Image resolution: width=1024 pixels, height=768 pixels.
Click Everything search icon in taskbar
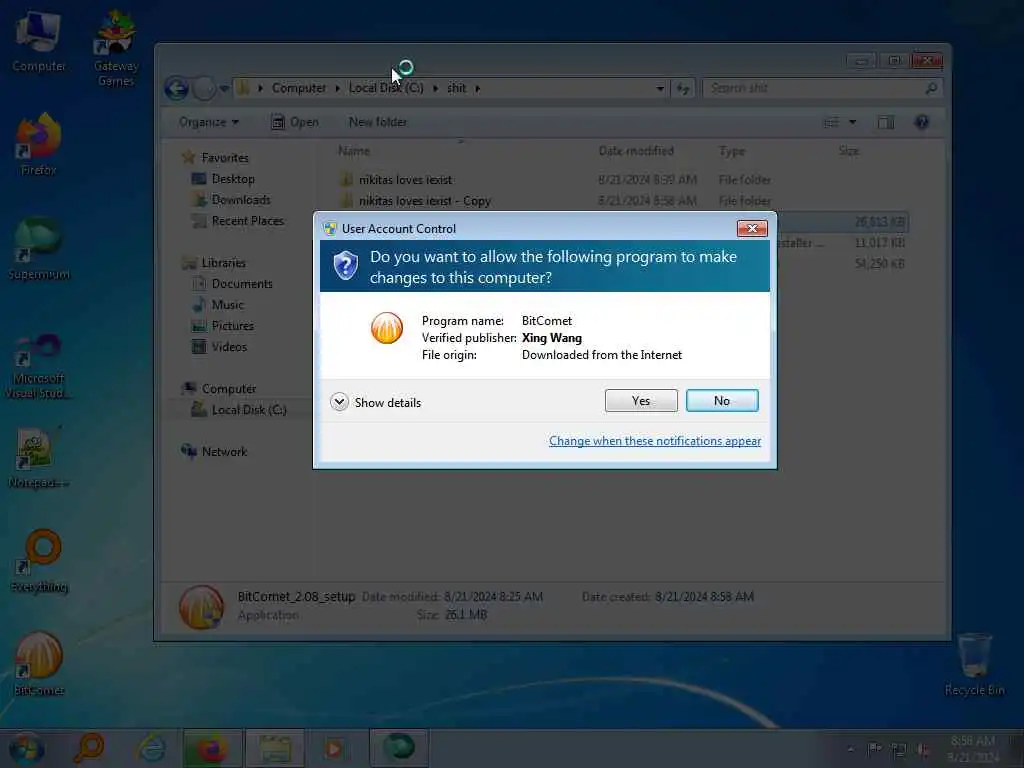pos(88,748)
